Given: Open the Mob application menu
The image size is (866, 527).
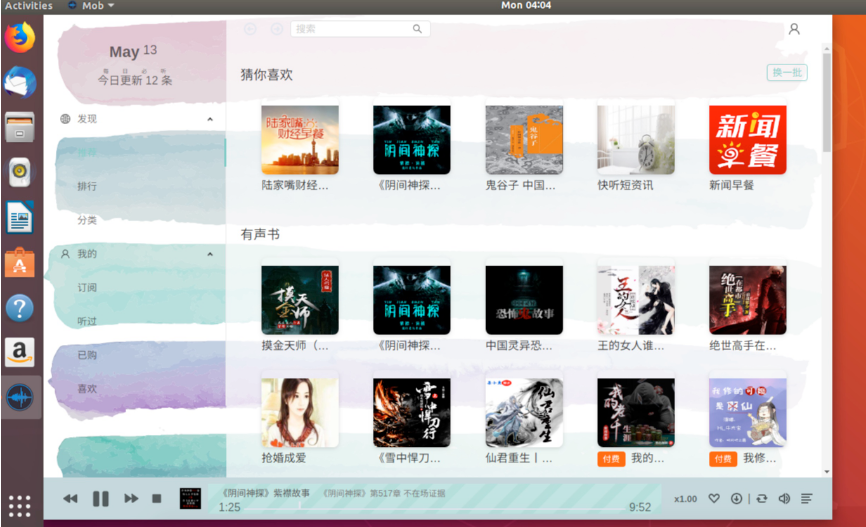Looking at the screenshot, I should (x=92, y=6).
